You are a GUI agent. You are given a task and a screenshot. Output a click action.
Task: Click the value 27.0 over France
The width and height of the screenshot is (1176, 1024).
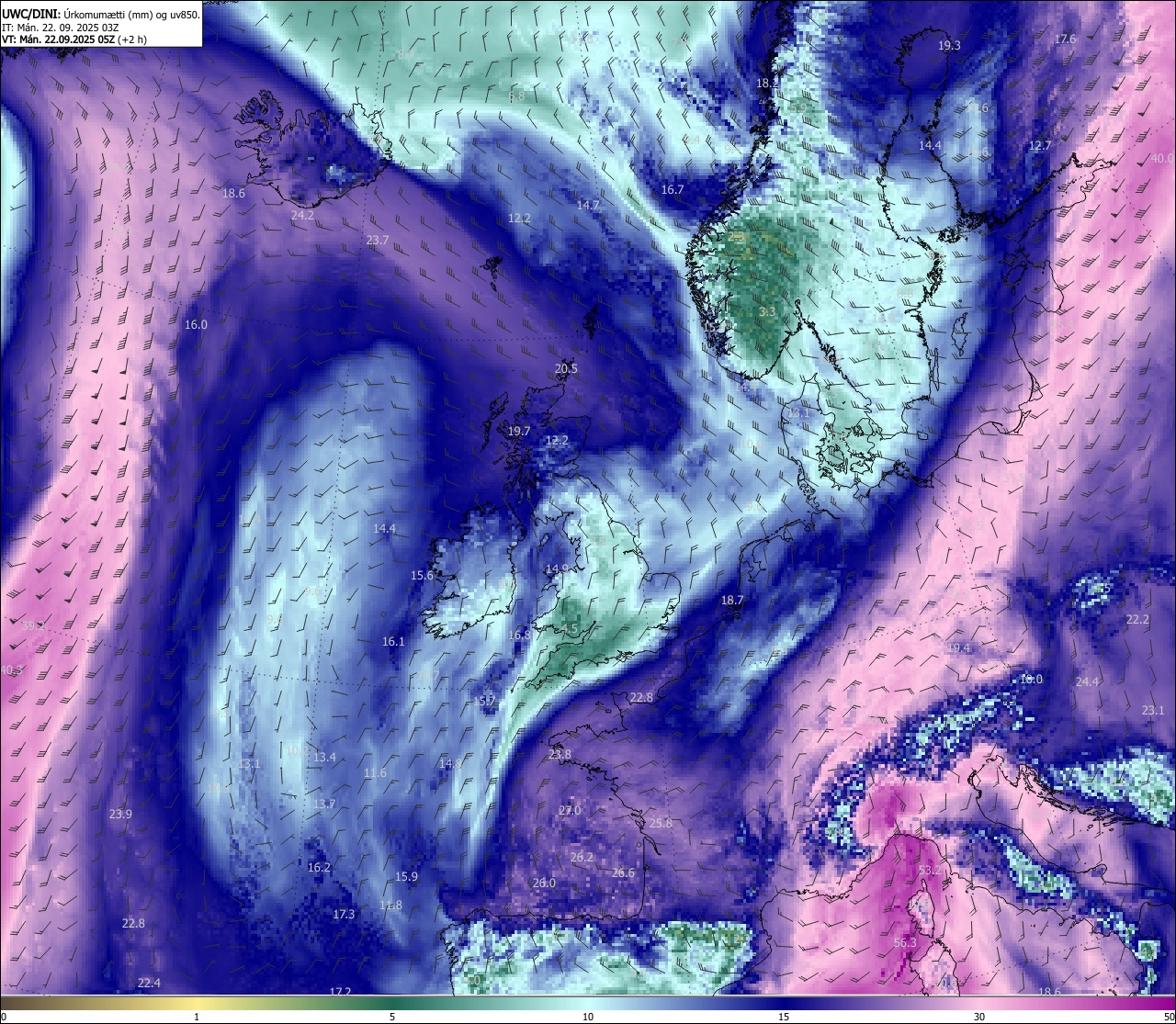click(x=570, y=811)
